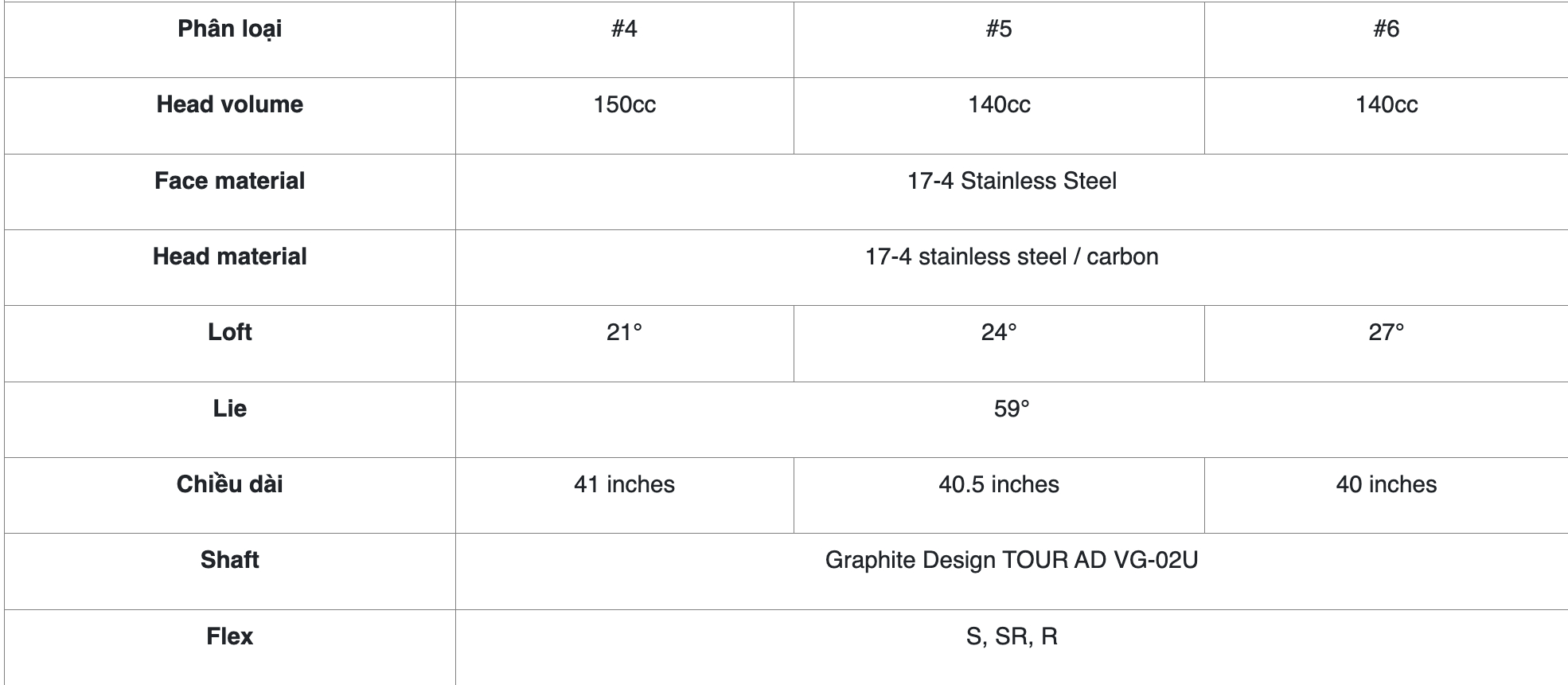Click the '41 inches' length cell
1568x685 pixels.
(x=625, y=495)
